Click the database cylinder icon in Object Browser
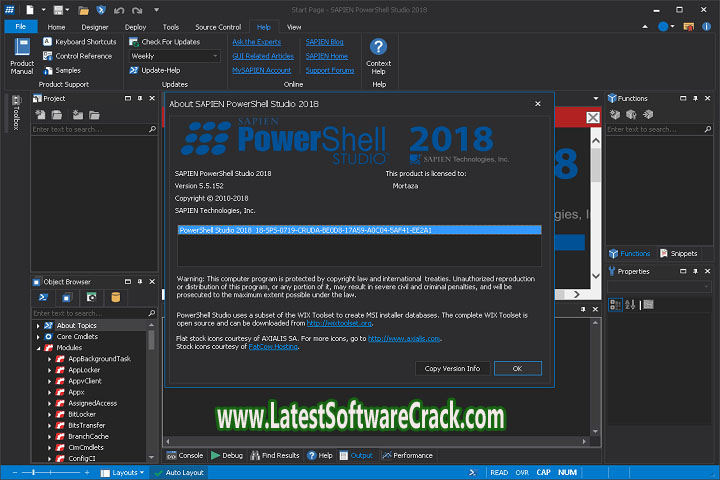Image resolution: width=720 pixels, height=480 pixels. pos(116,298)
